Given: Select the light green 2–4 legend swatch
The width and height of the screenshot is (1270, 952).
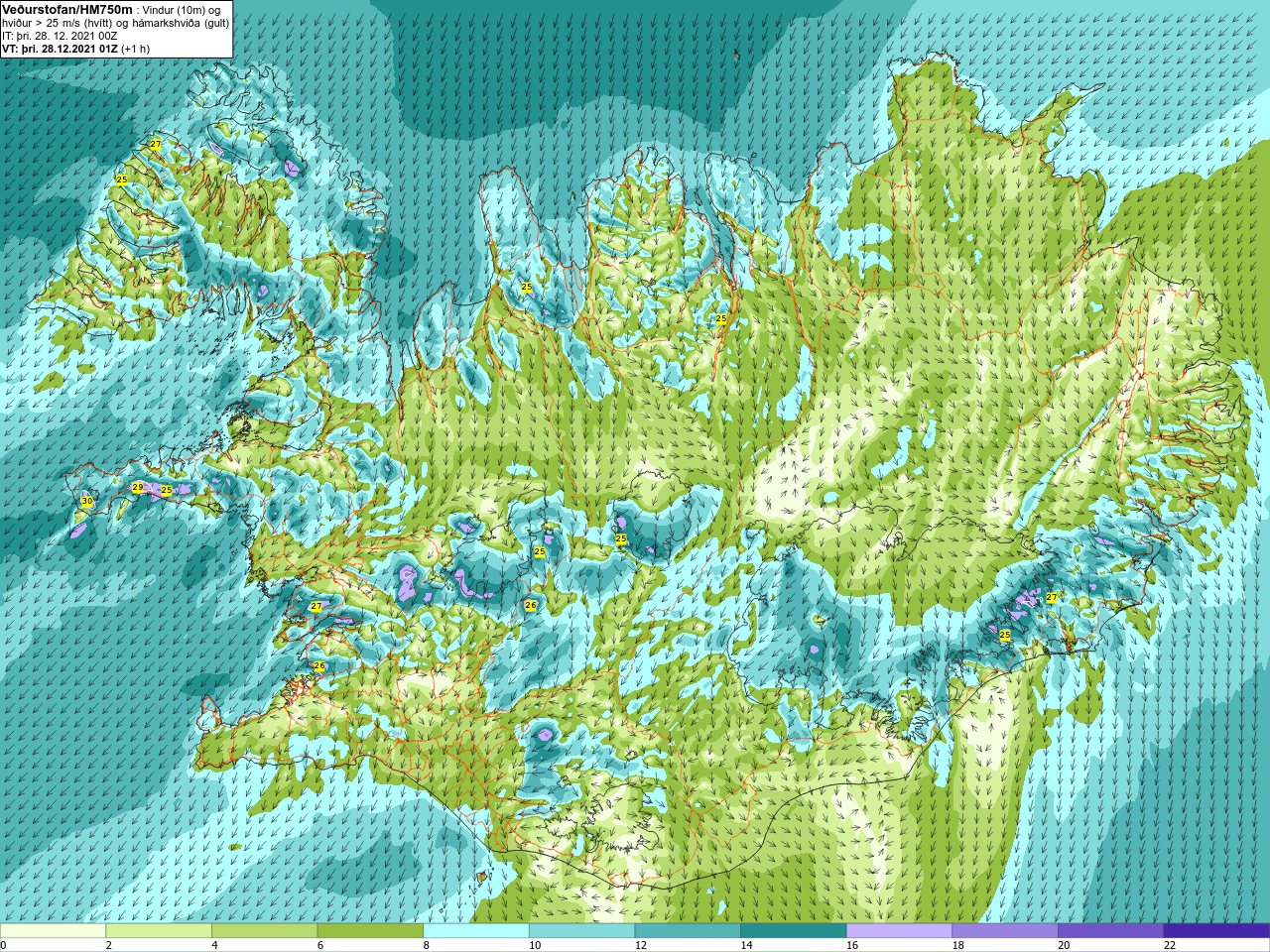Looking at the screenshot, I should 159,931.
